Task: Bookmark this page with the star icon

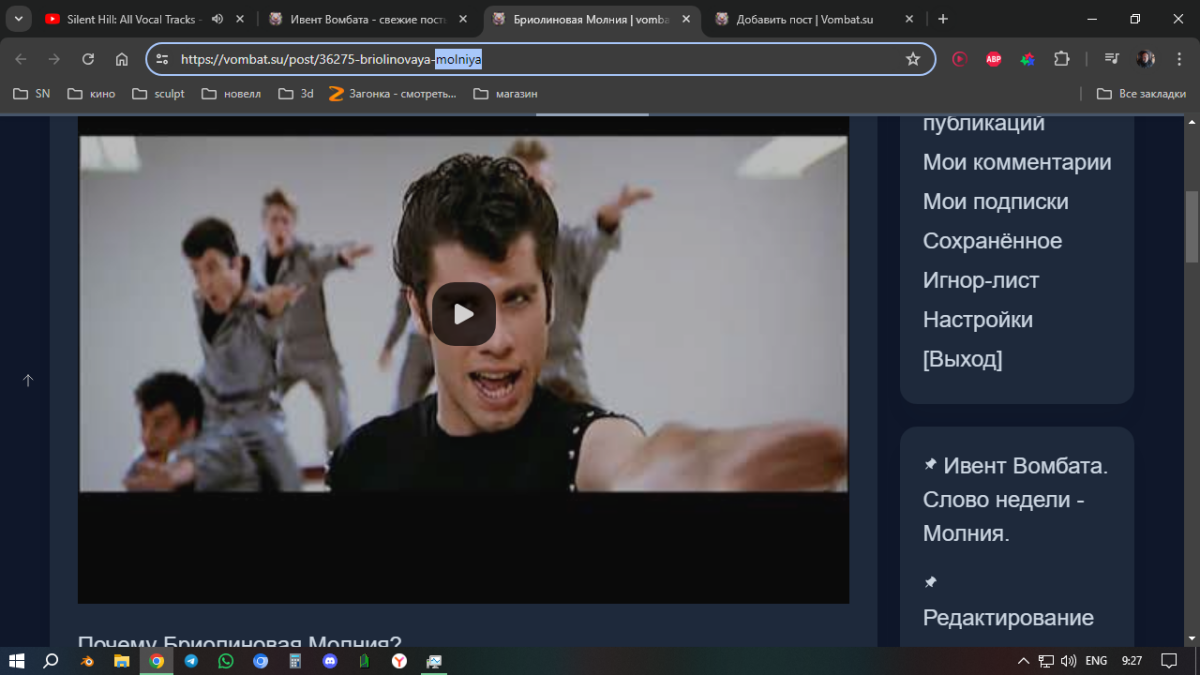Action: pyautogui.click(x=913, y=59)
